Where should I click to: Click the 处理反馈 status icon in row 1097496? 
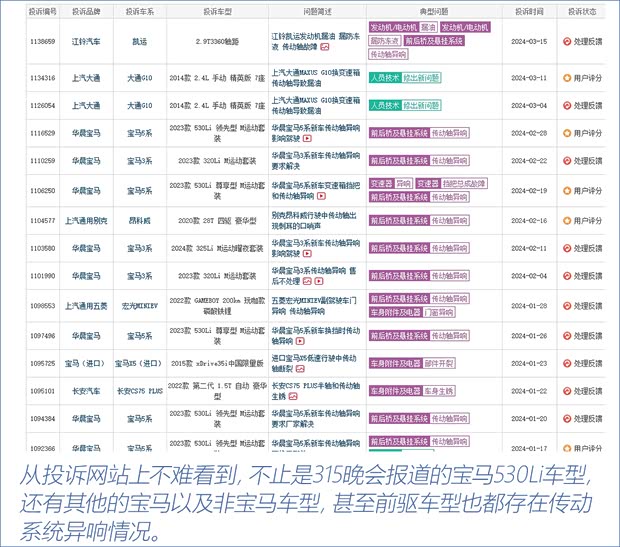567,336
